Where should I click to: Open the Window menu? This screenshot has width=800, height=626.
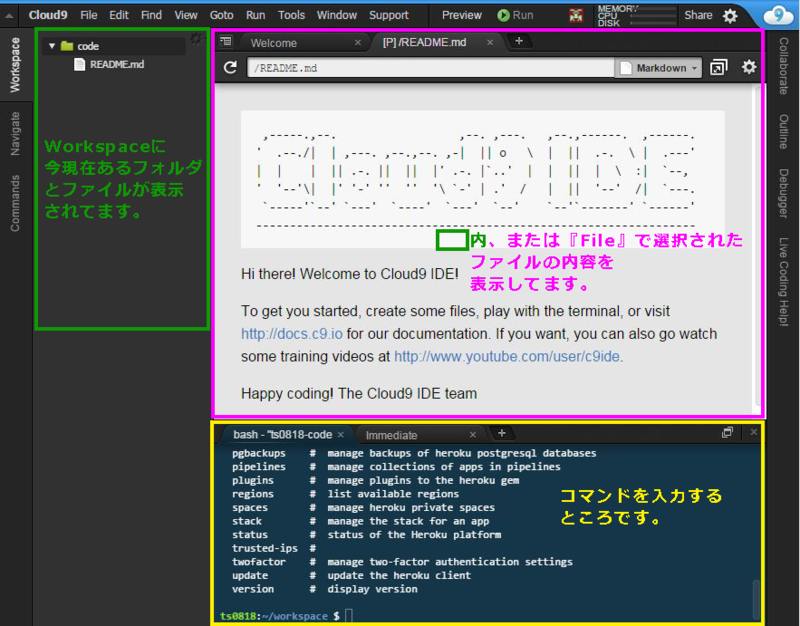pos(337,15)
